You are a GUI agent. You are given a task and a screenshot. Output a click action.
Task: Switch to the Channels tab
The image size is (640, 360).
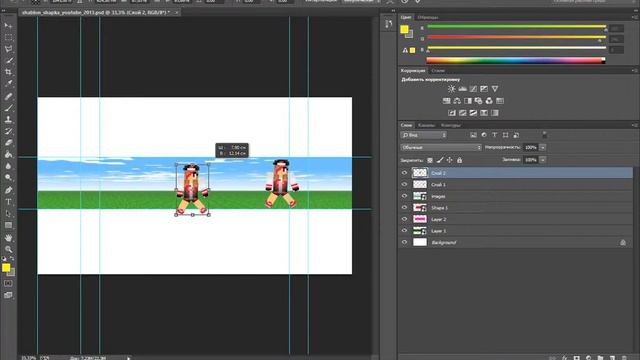click(427, 125)
